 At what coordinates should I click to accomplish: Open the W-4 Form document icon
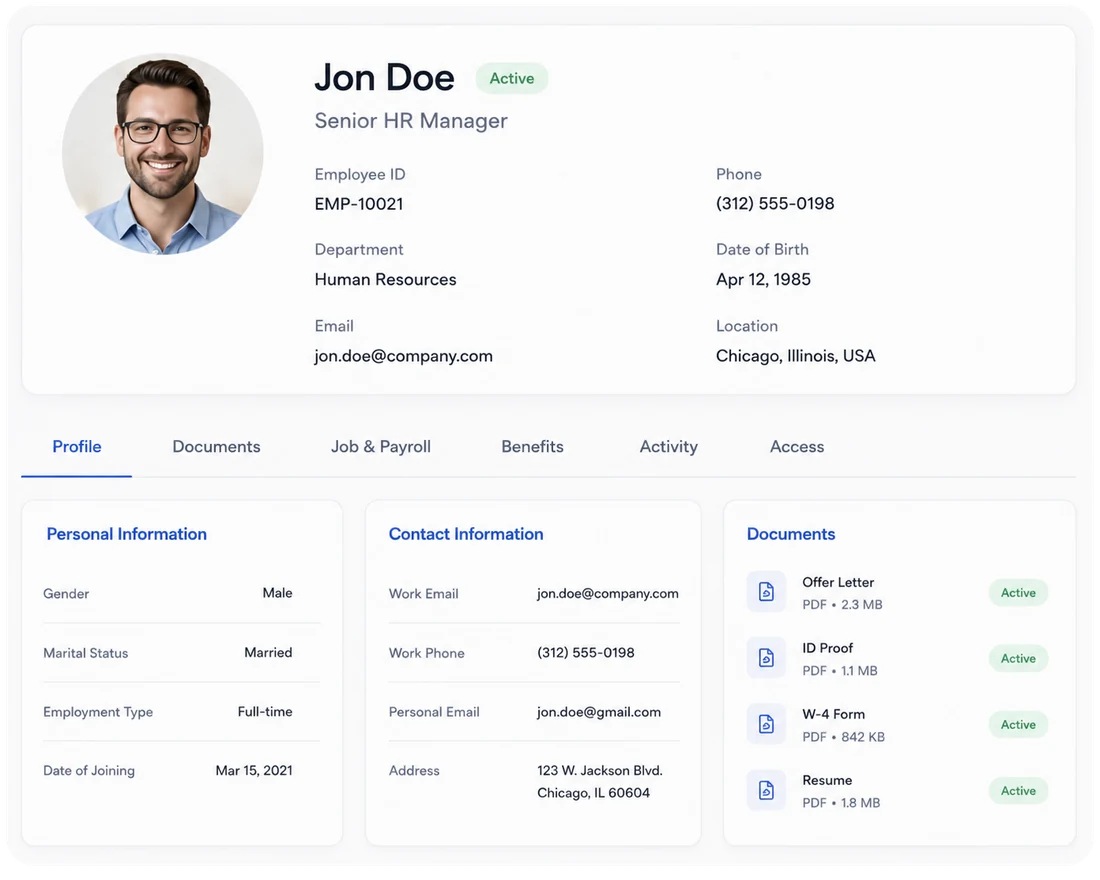[x=766, y=724]
